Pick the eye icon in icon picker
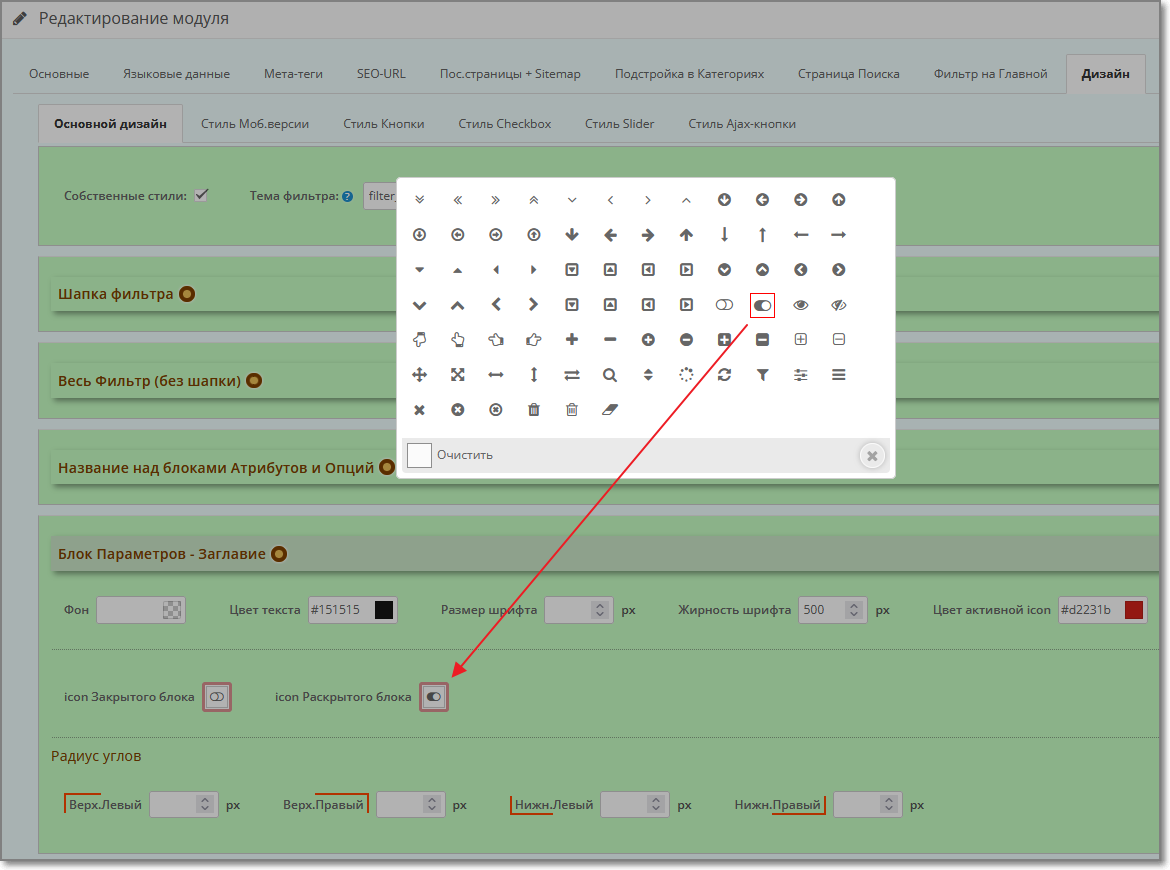Viewport: 1170px width, 870px height. (800, 305)
